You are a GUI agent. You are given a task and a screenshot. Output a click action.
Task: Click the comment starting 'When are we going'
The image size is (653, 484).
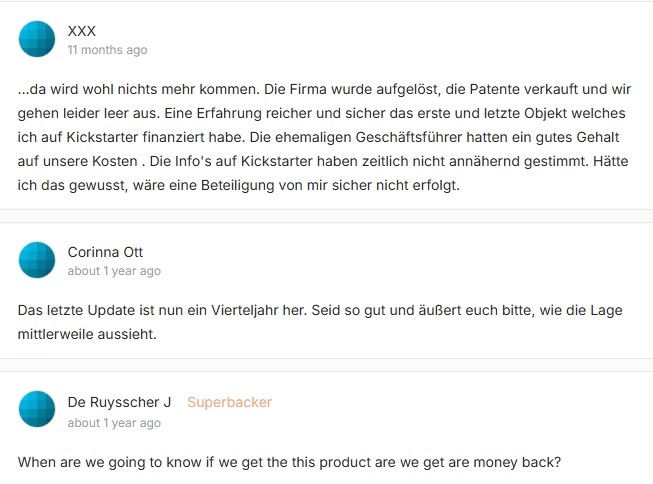coord(289,462)
